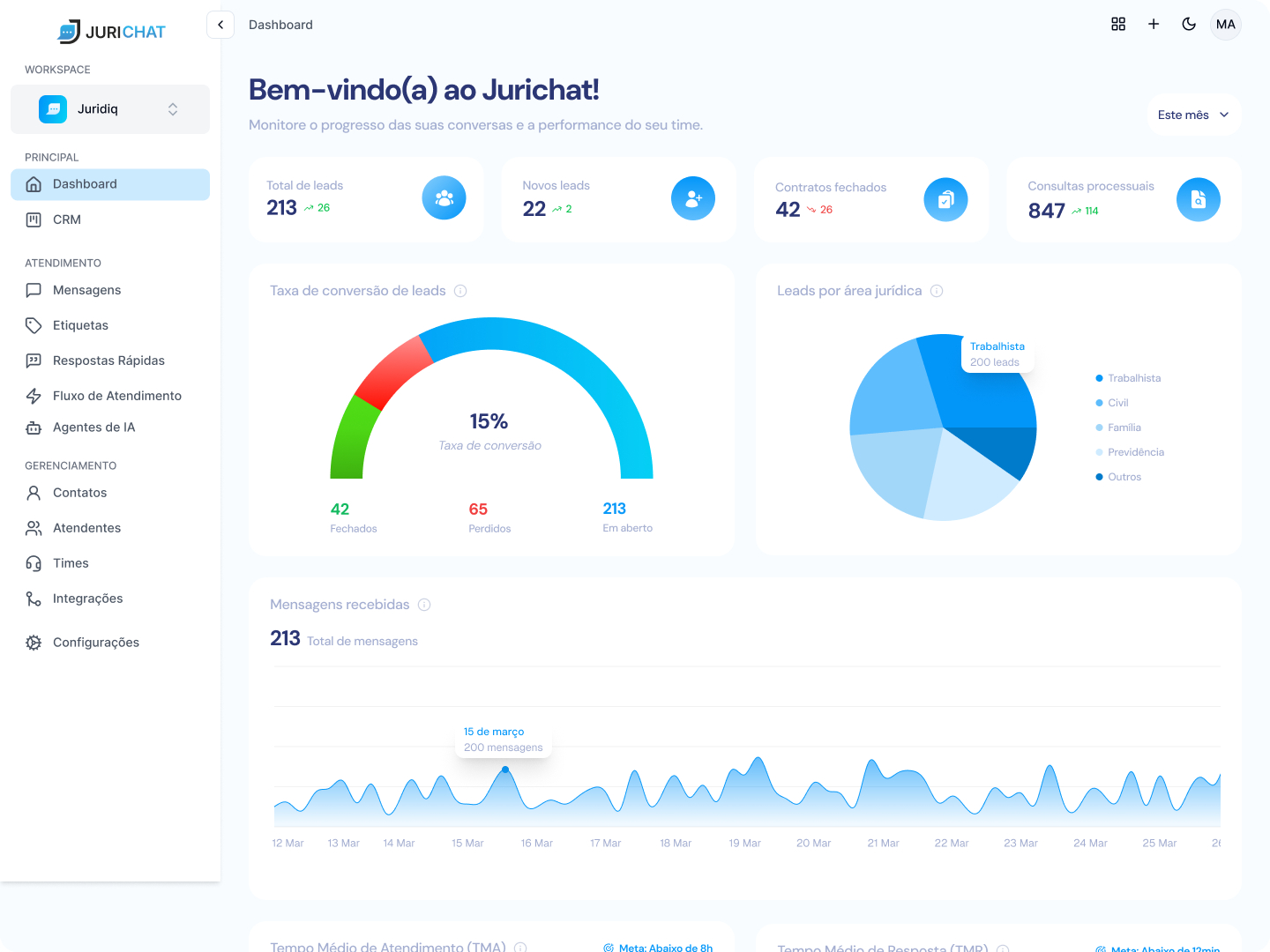Image resolution: width=1270 pixels, height=952 pixels.
Task: Open Integrações page
Action: pos(110,599)
